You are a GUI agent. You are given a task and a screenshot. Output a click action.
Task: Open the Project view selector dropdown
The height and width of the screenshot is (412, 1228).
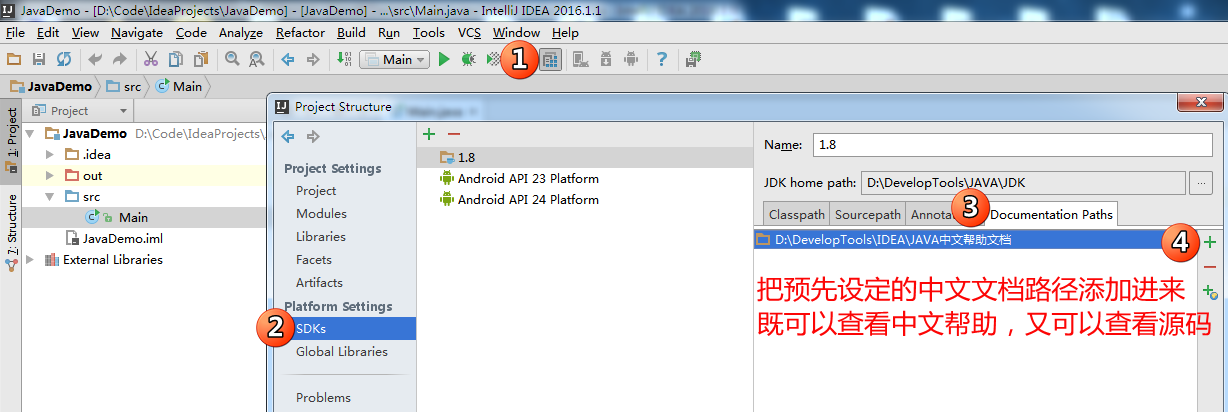point(124,111)
